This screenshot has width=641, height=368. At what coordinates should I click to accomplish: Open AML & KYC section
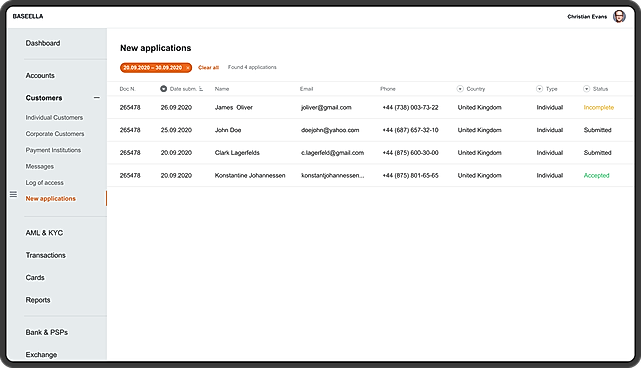(44, 233)
